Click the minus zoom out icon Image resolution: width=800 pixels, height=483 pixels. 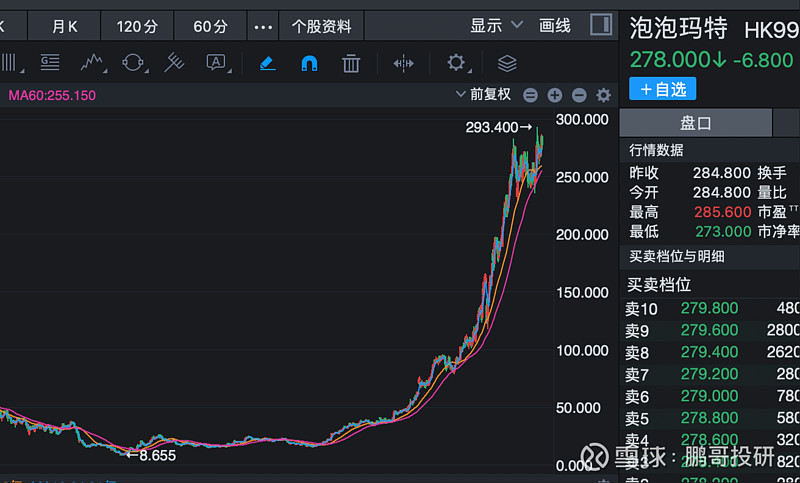pos(579,95)
